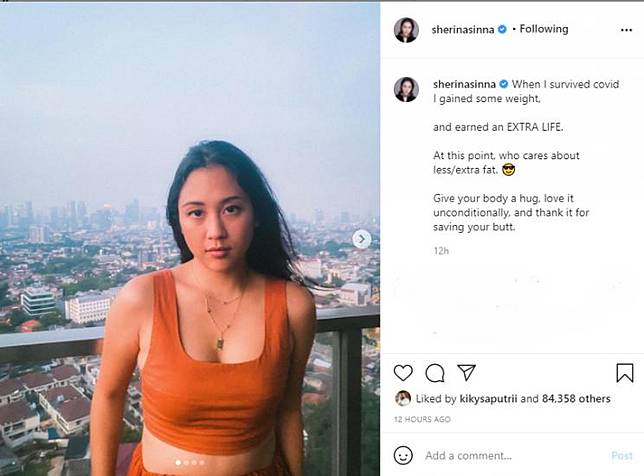Save post with the bookmark icon
Viewport: 644px width, 476px height.
point(624,373)
